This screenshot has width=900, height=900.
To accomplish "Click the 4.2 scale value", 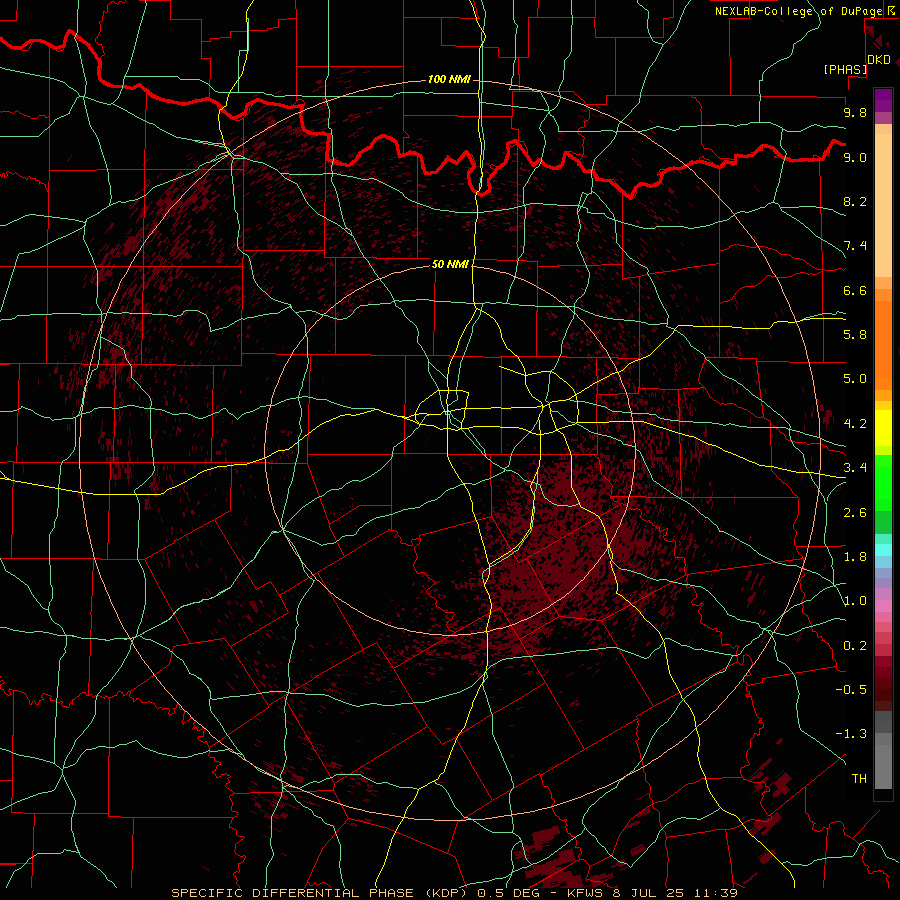I will pos(855,424).
